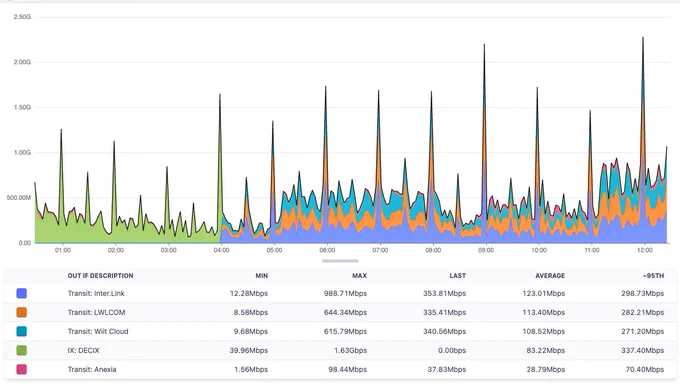Click the 1.50G label on the y-axis
Image resolution: width=680 pixels, height=392 pixels.
tap(22, 107)
